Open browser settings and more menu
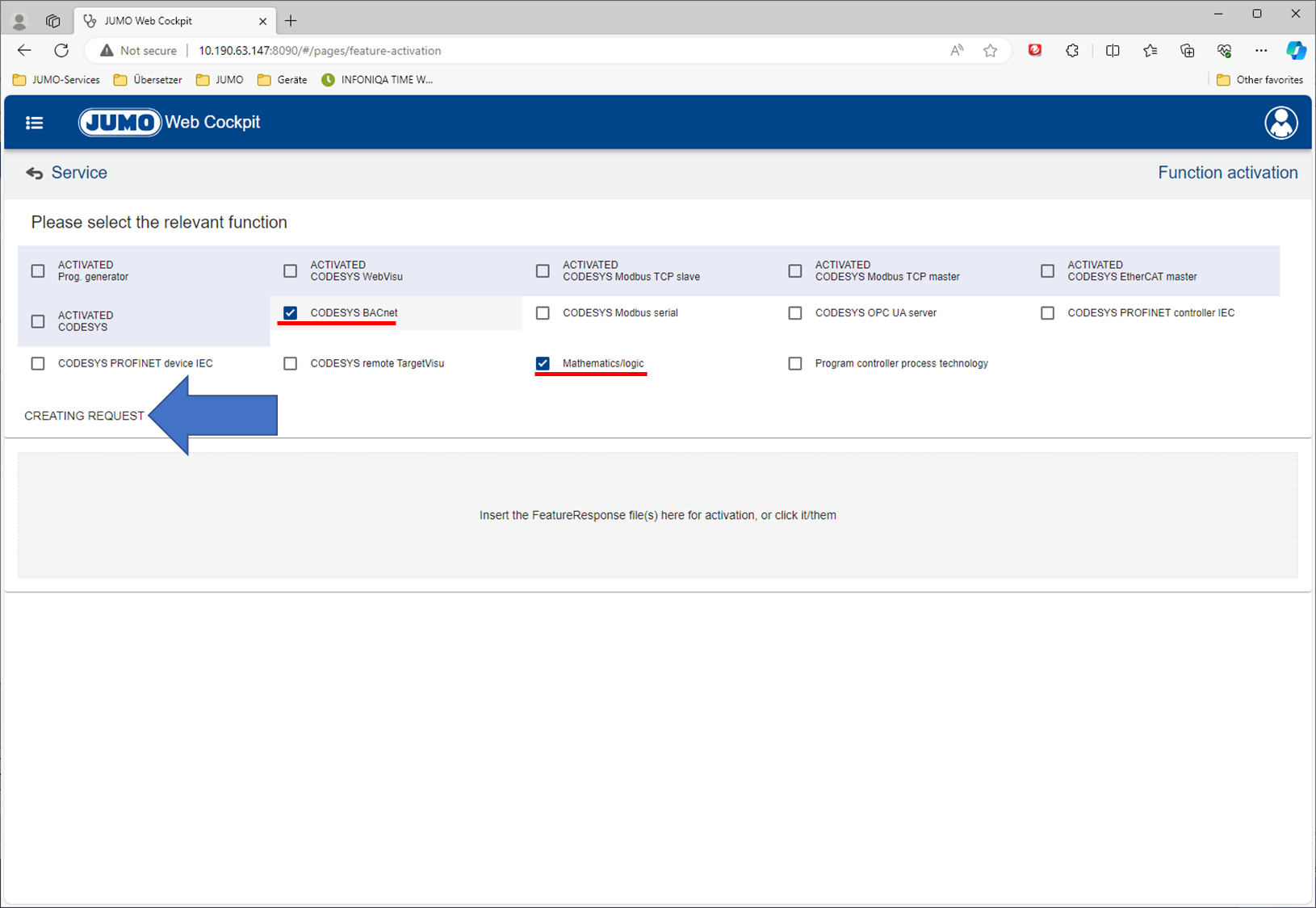This screenshot has width=1316, height=908. pos(1260,51)
